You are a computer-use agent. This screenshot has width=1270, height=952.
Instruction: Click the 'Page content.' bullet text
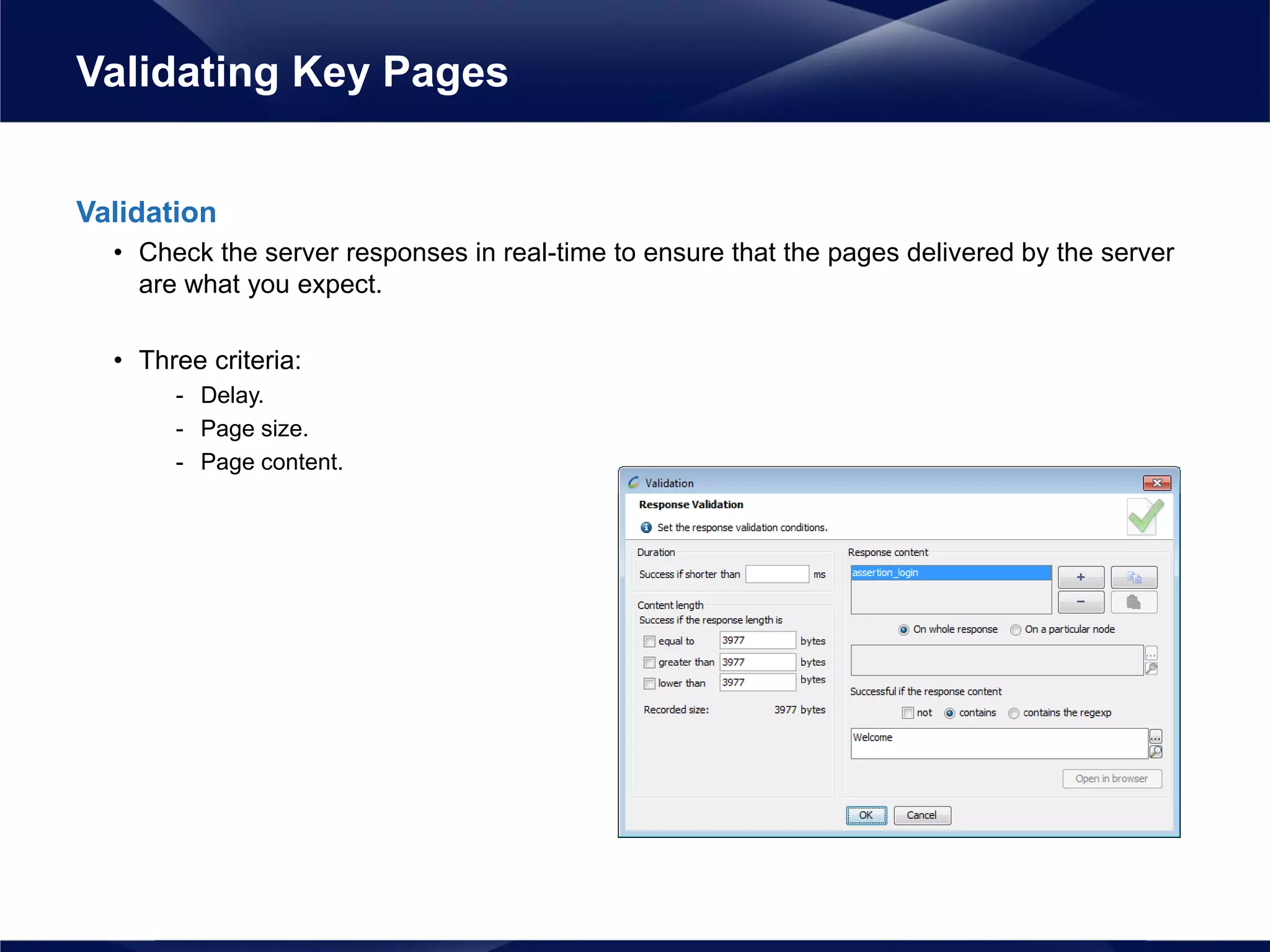pyautogui.click(x=272, y=462)
